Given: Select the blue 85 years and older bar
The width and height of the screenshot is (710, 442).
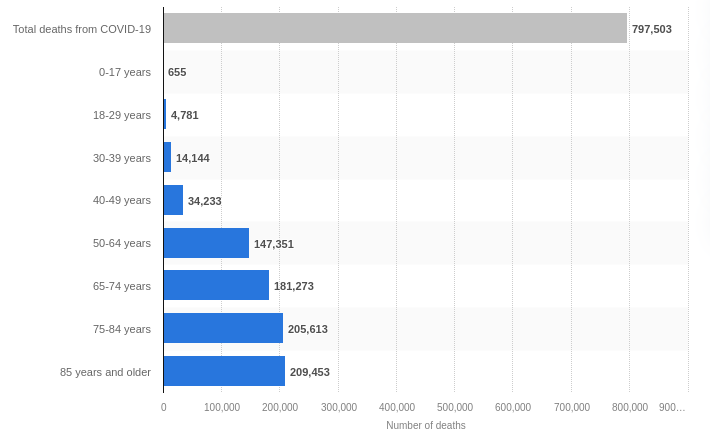Looking at the screenshot, I should coord(224,371).
